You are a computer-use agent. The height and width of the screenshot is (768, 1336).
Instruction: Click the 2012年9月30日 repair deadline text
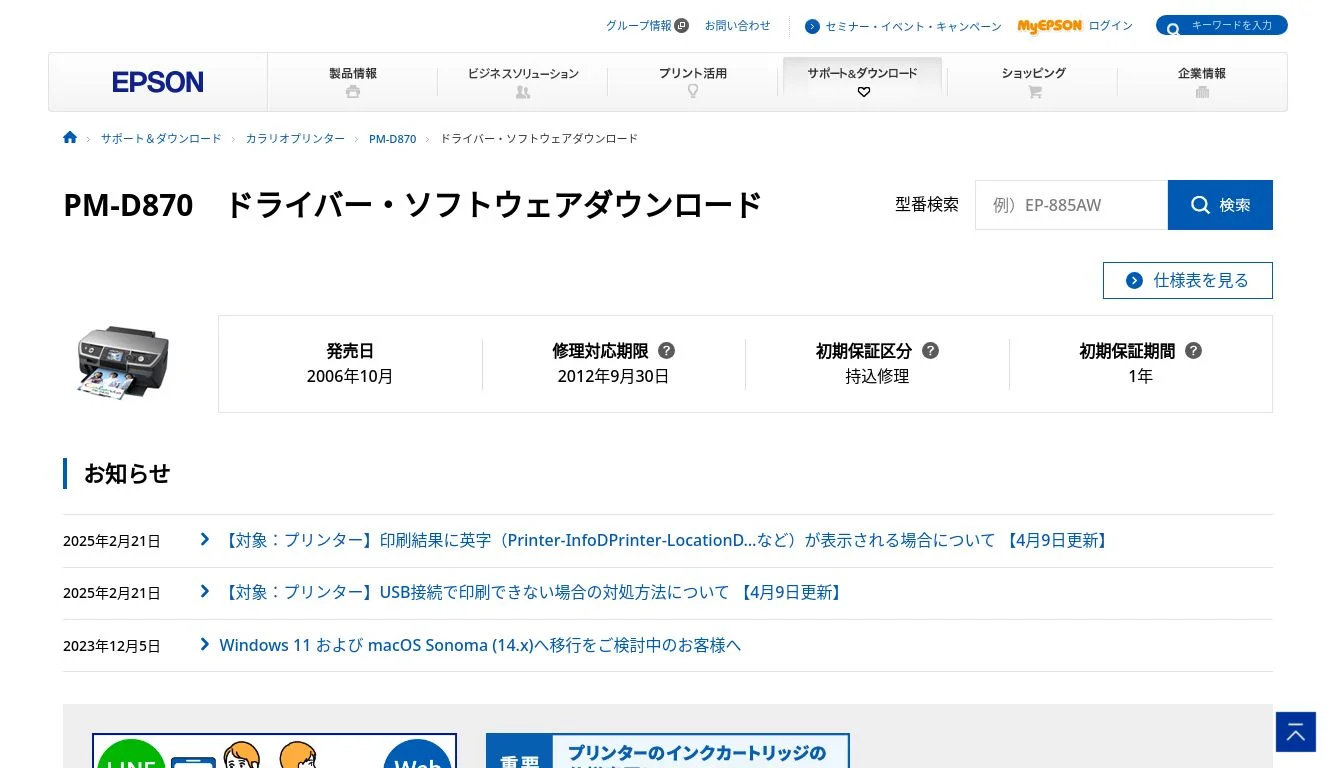coord(613,377)
